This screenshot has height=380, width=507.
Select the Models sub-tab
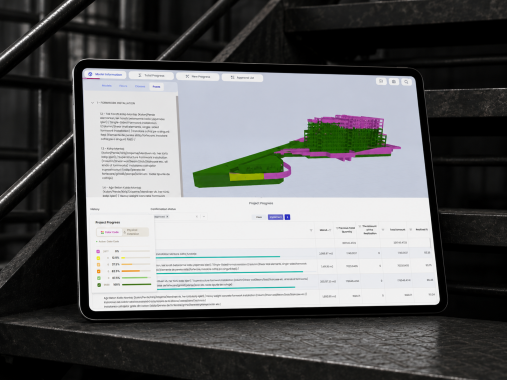pyautogui.click(x=107, y=86)
